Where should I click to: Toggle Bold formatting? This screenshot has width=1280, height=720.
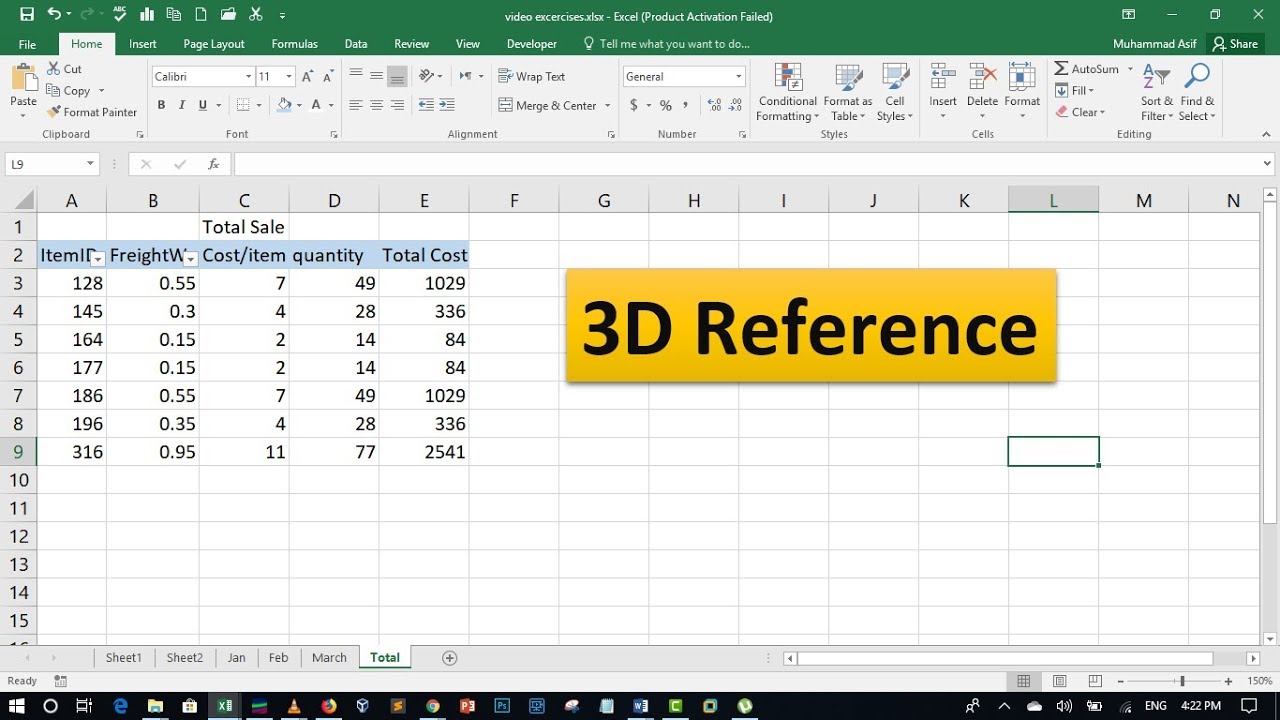point(161,105)
